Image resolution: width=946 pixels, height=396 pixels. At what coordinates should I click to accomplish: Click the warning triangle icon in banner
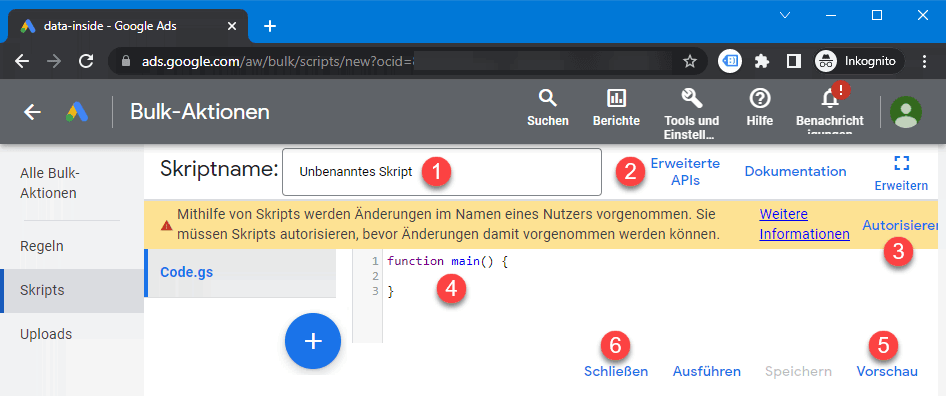click(166, 226)
